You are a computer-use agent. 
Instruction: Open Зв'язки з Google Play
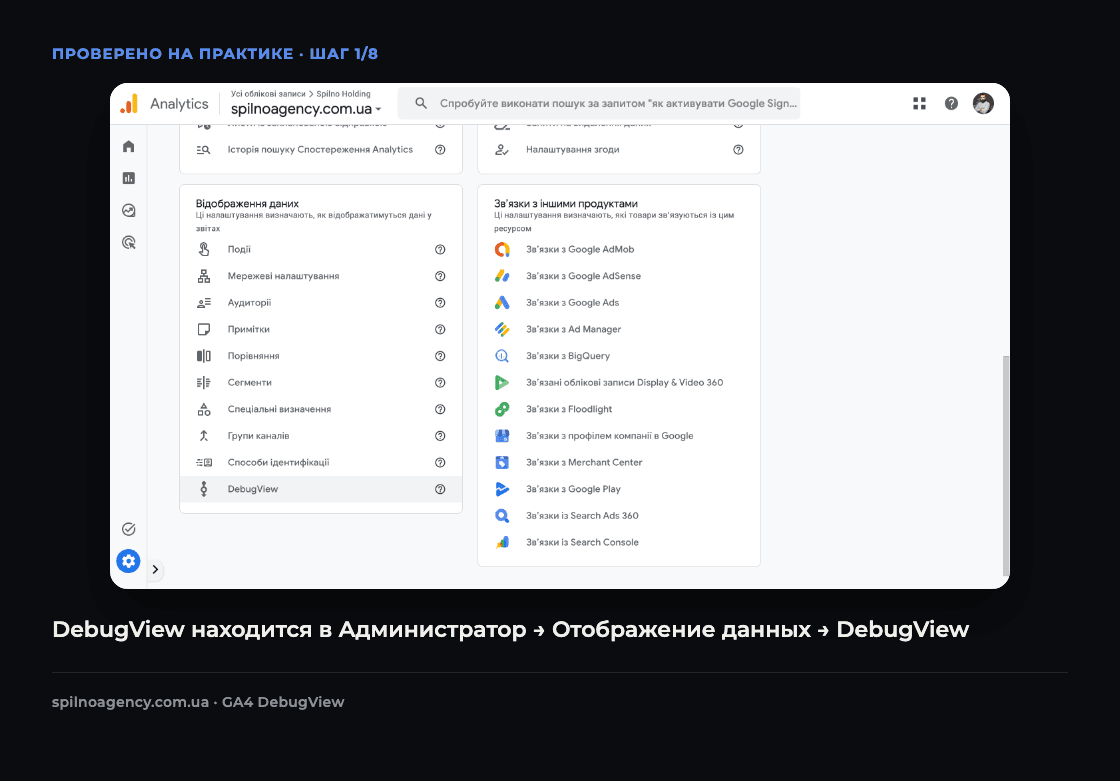(x=619, y=489)
